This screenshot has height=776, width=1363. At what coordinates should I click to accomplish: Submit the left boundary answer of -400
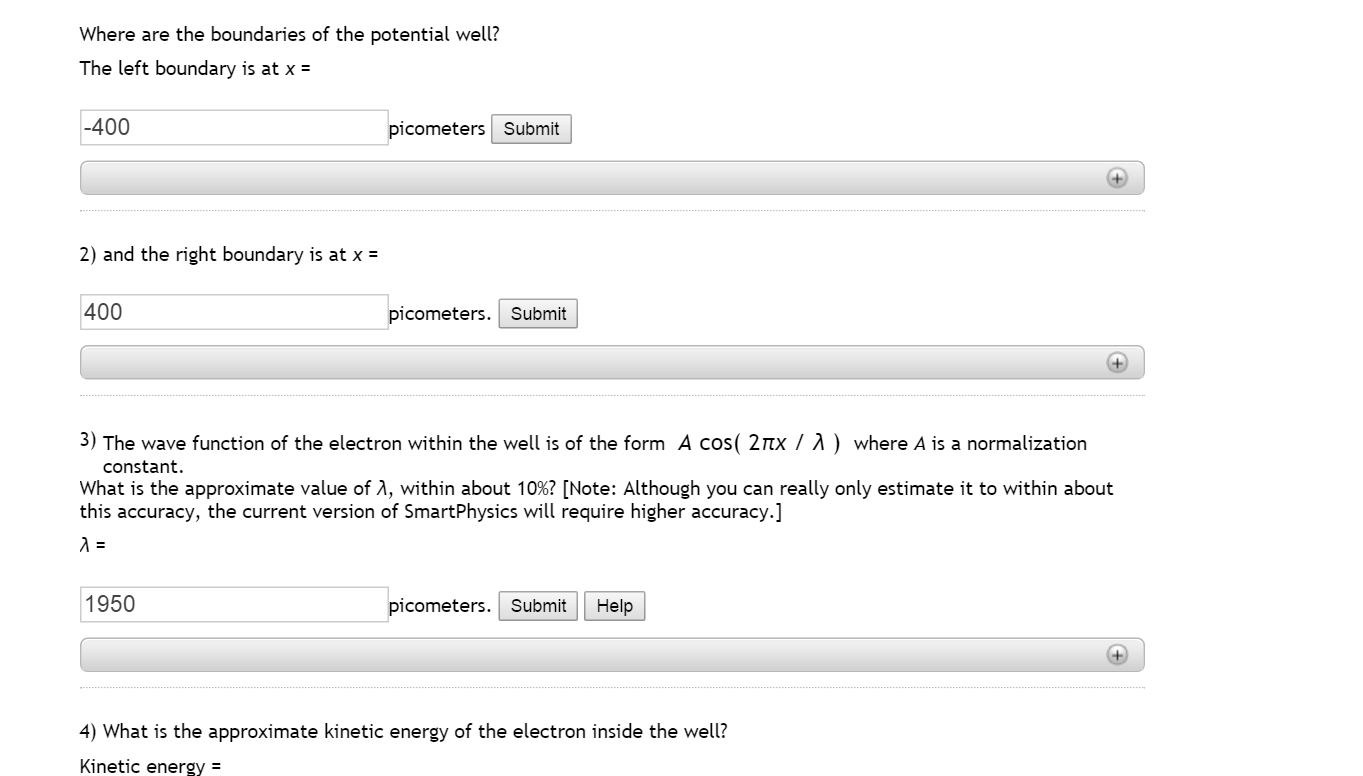pos(531,129)
